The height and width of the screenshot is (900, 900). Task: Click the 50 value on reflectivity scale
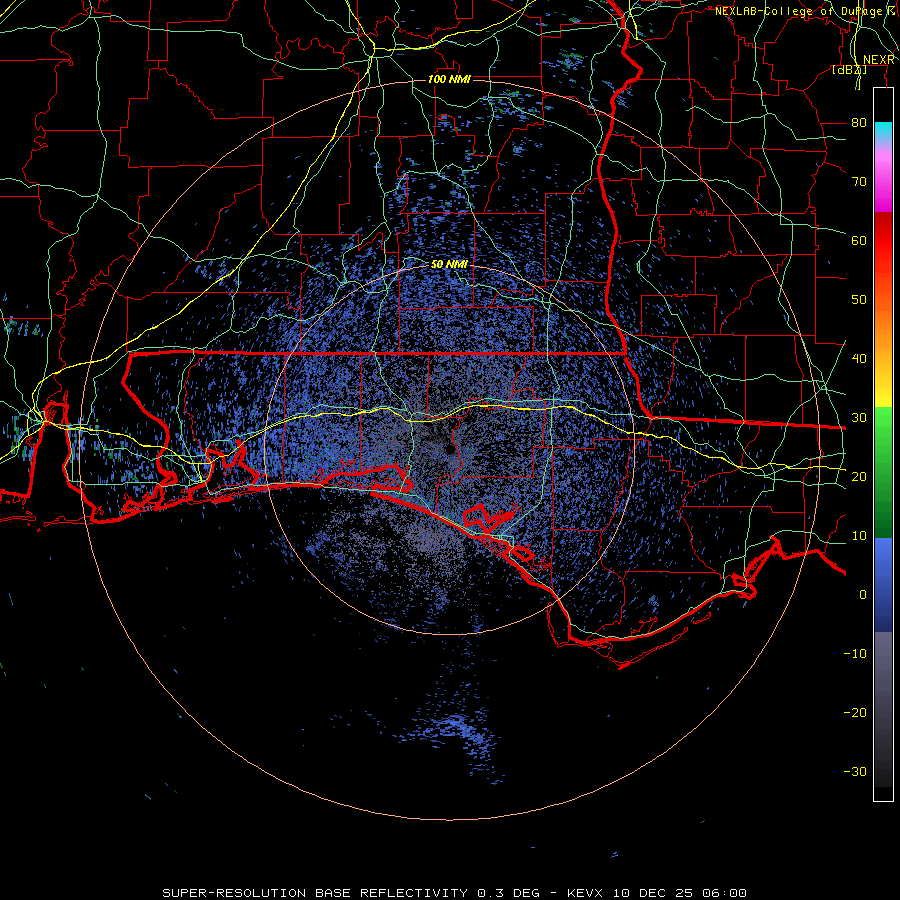(859, 300)
